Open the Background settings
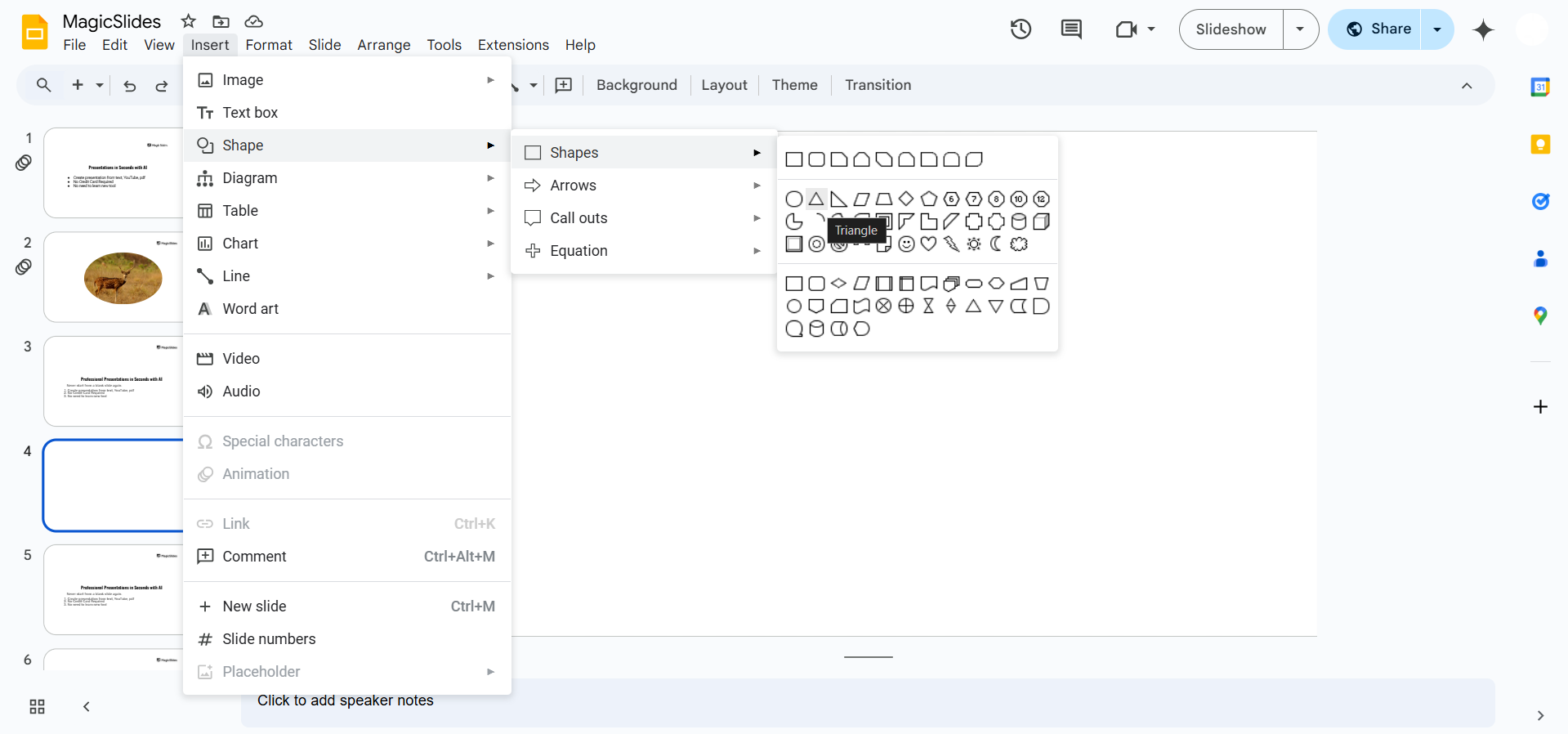Viewport: 1568px width, 734px height. (x=637, y=85)
